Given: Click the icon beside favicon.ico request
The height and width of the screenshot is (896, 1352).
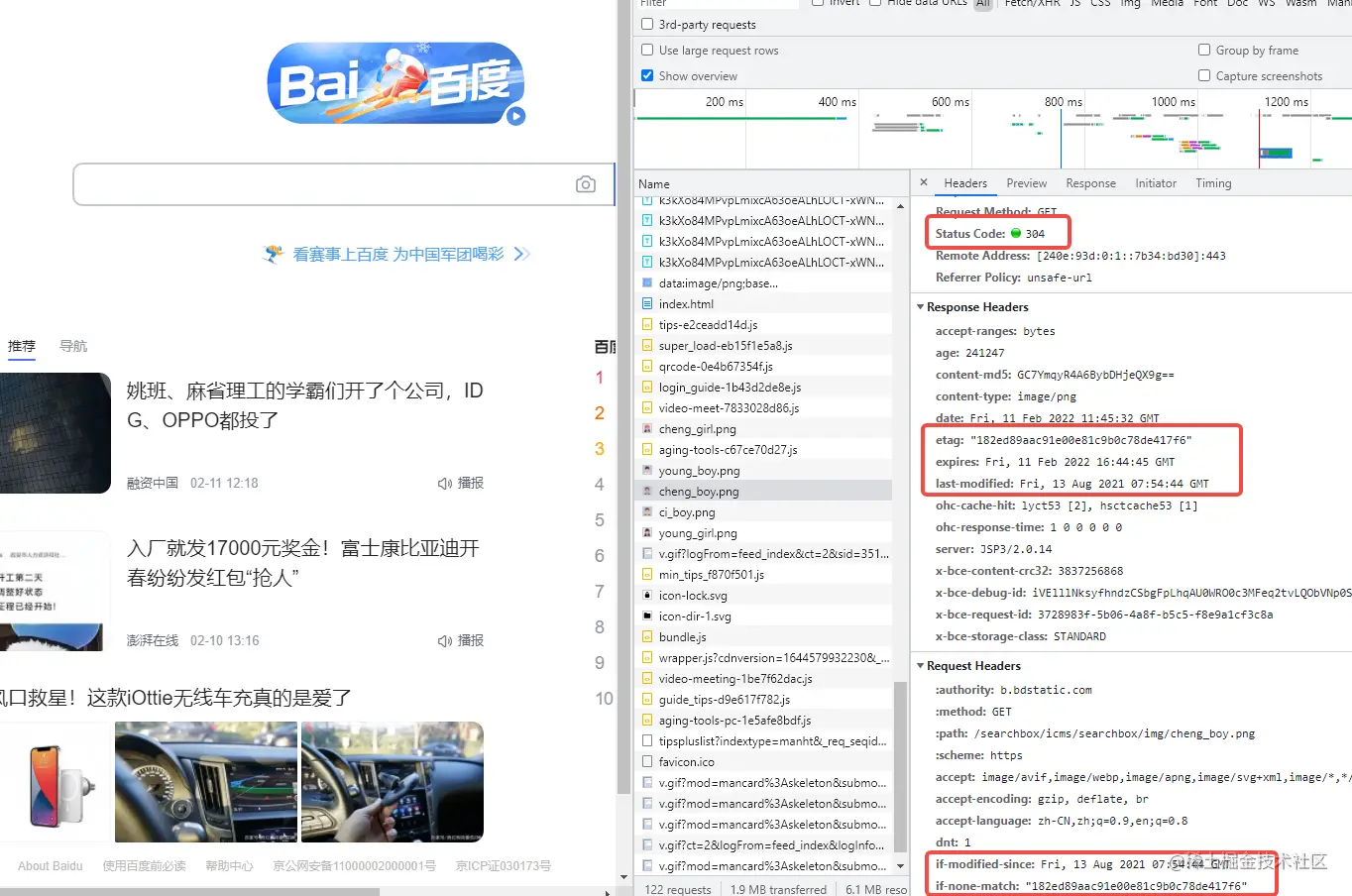Looking at the screenshot, I should [647, 762].
